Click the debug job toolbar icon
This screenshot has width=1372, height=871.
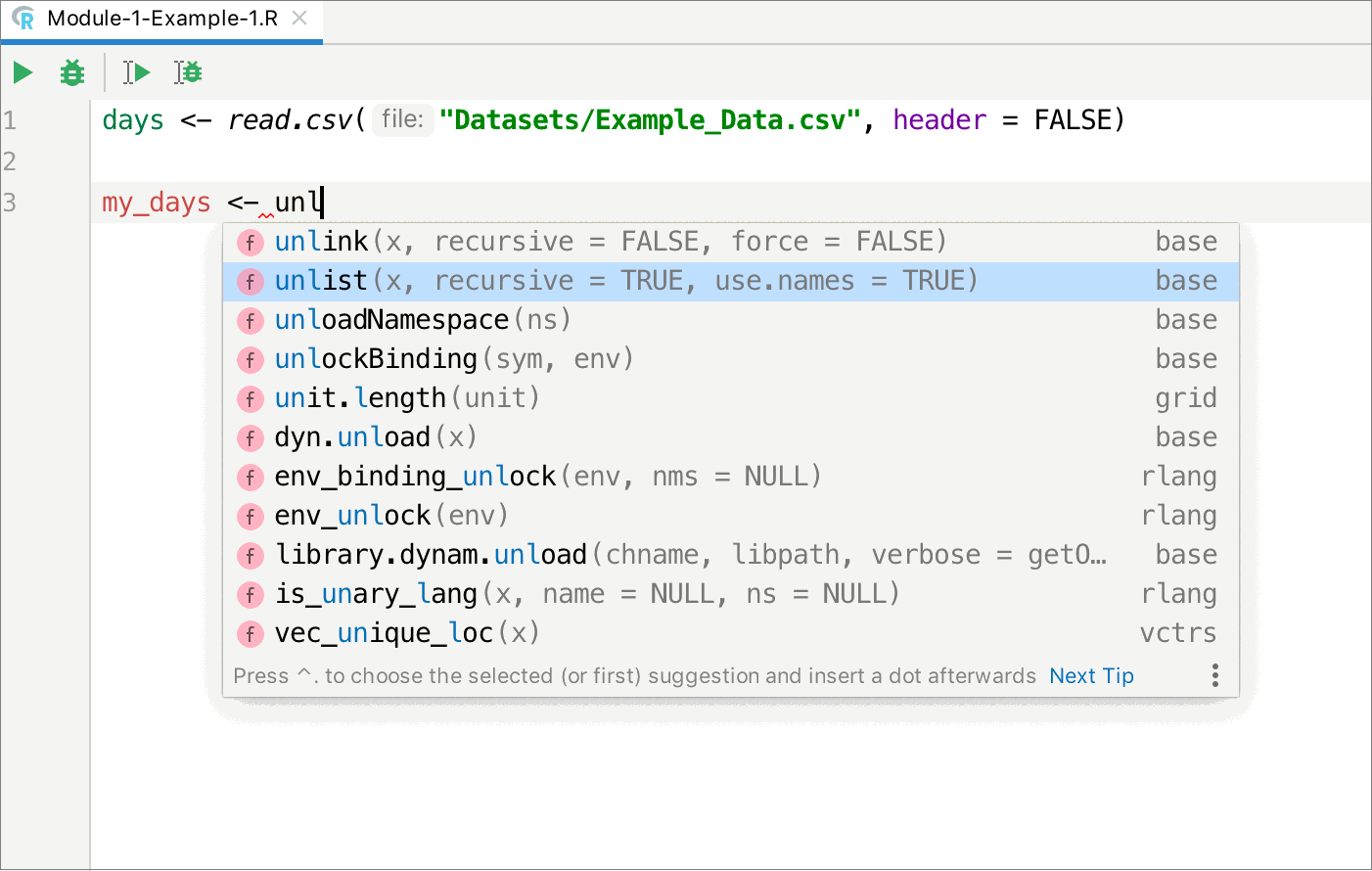tap(188, 71)
